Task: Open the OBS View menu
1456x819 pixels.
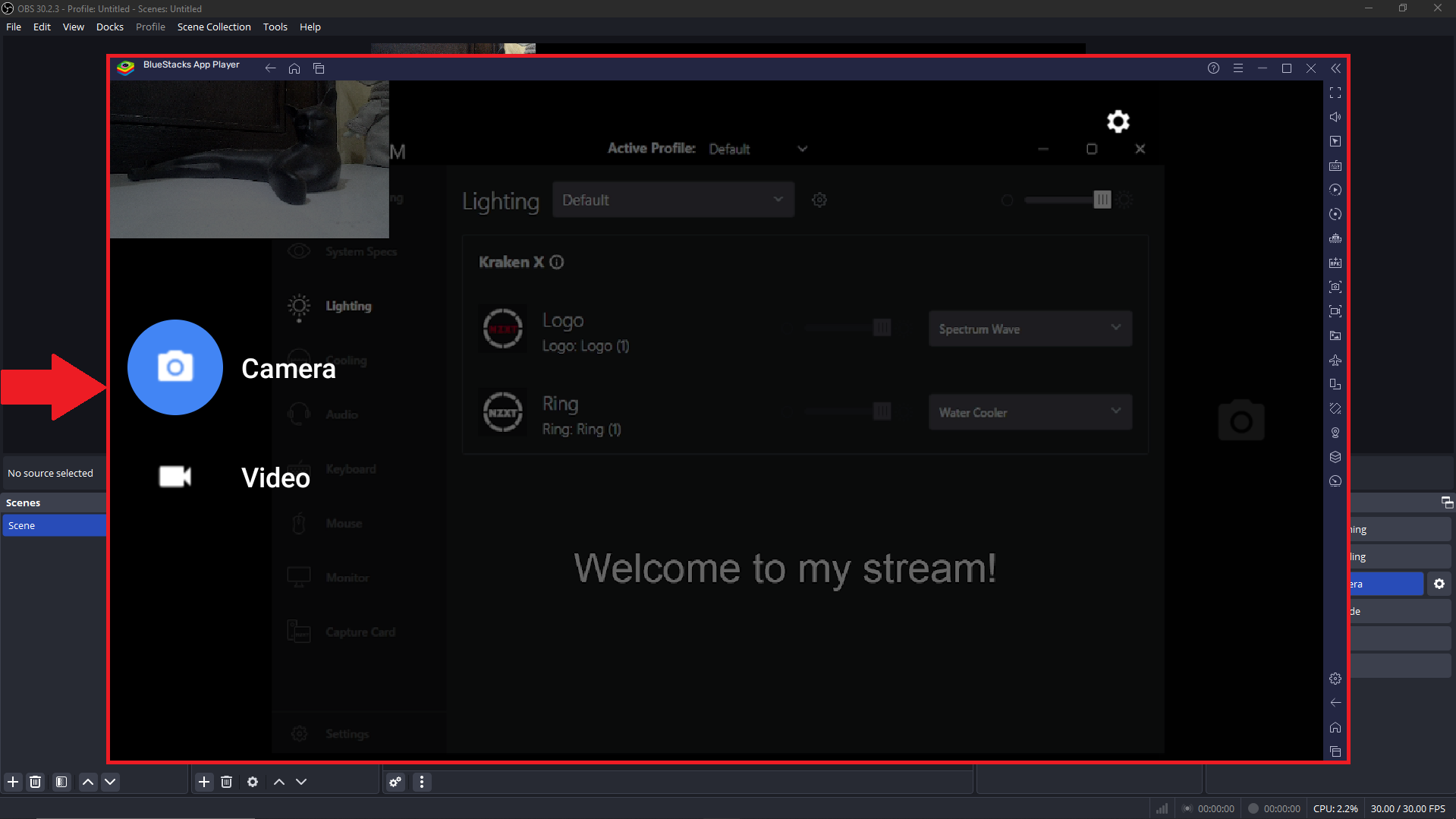Action: [x=74, y=27]
